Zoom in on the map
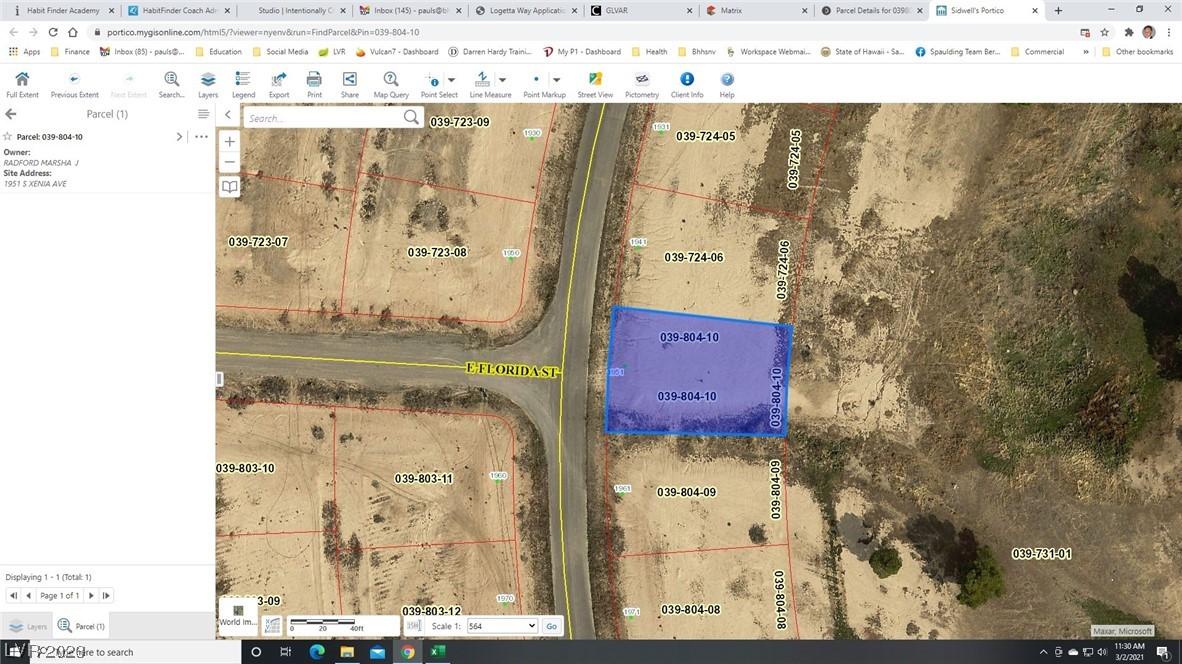The width and height of the screenshot is (1182, 664). pyautogui.click(x=230, y=142)
